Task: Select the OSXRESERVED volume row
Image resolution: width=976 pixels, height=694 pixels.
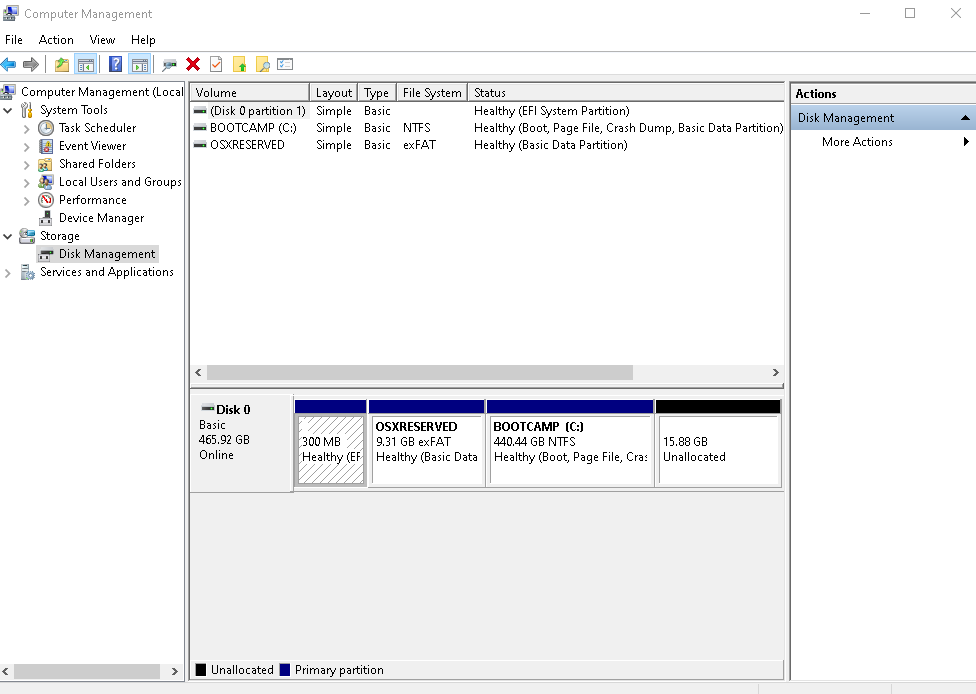Action: [487, 144]
